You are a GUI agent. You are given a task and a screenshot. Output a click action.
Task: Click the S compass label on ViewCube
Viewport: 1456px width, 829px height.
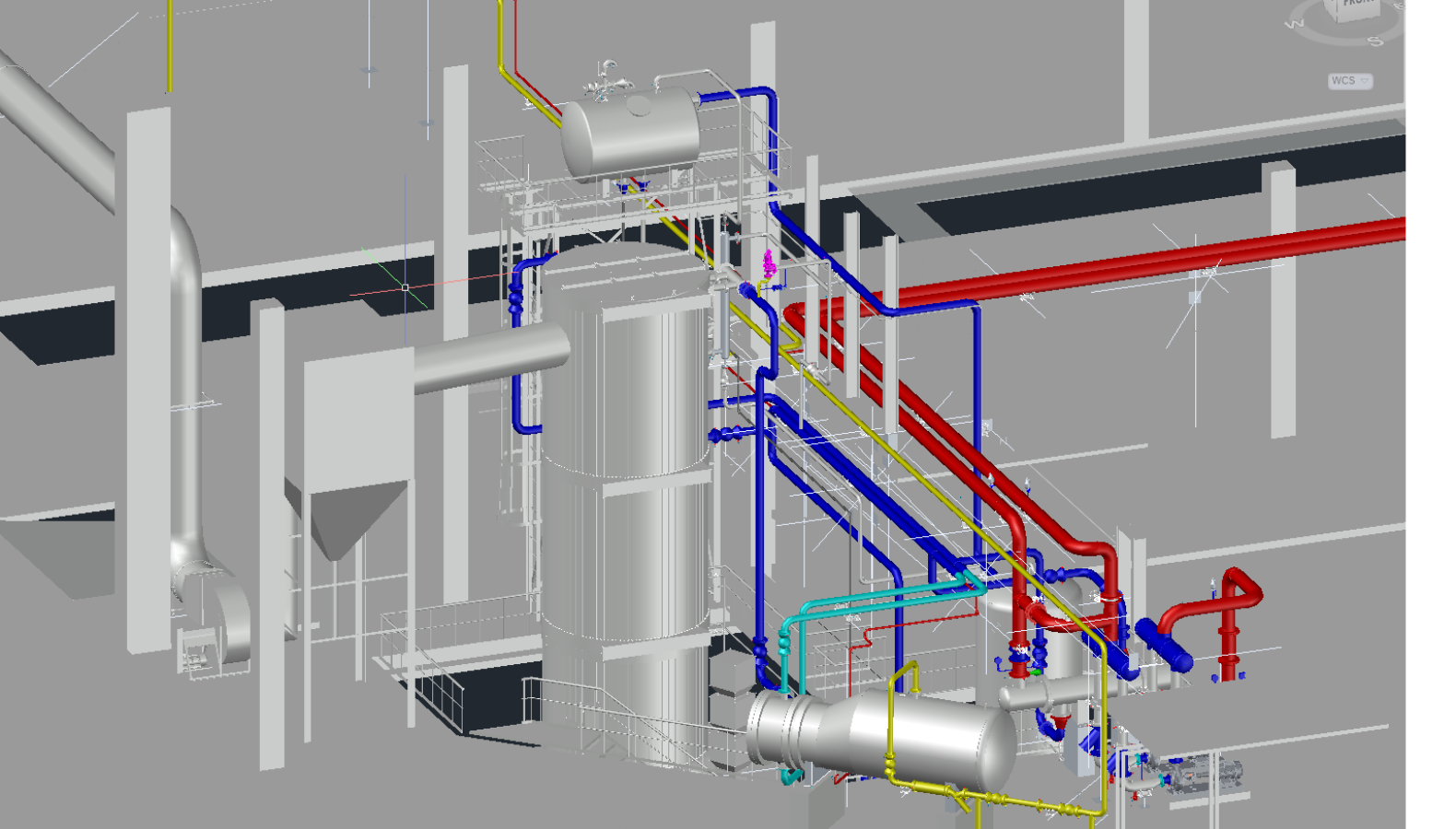1375,41
